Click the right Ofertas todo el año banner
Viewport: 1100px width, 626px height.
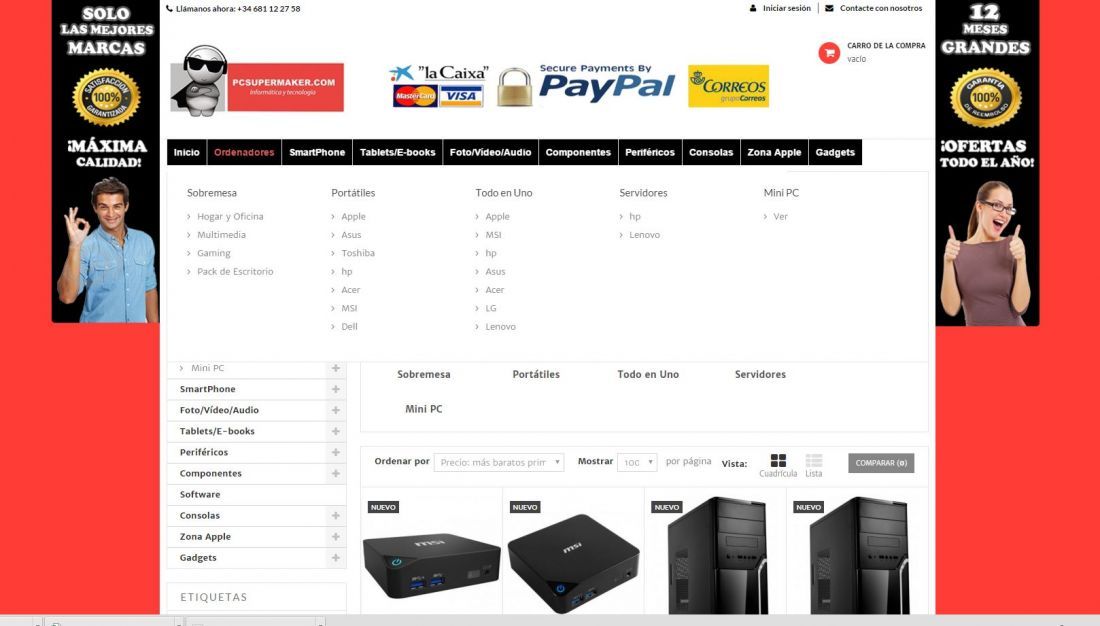[987, 163]
